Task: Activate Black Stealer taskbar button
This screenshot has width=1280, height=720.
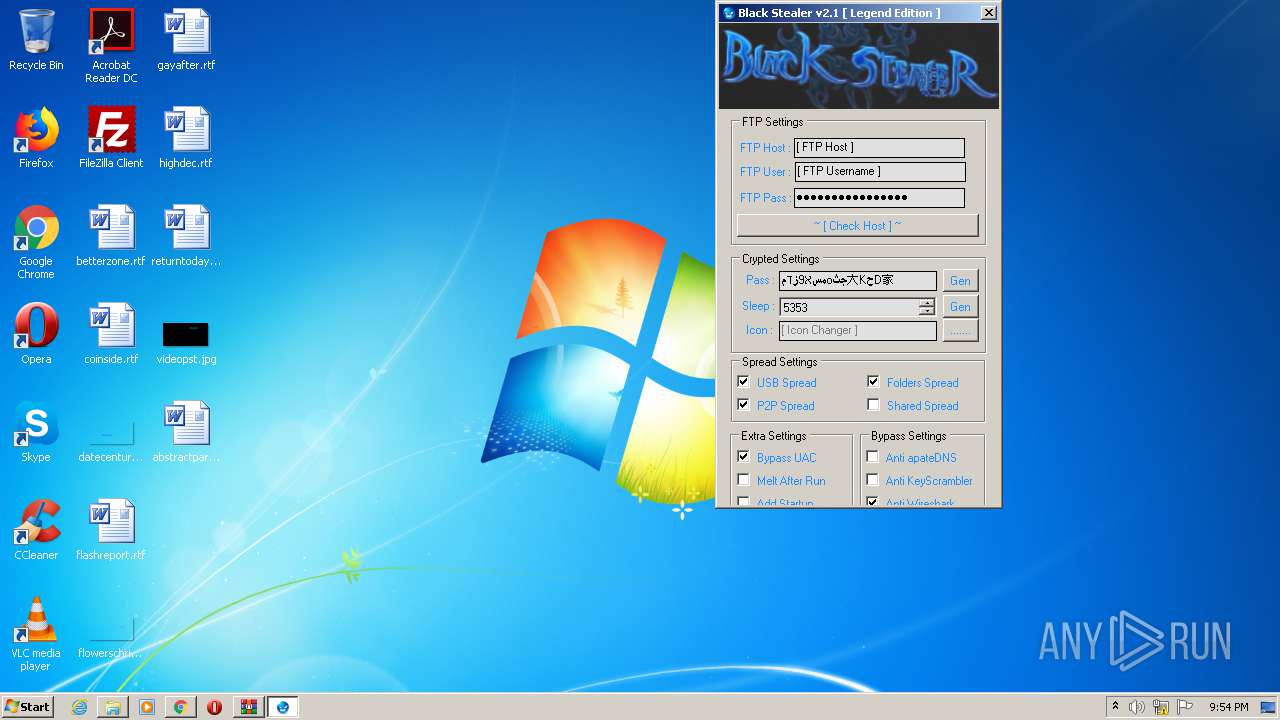Action: click(283, 707)
